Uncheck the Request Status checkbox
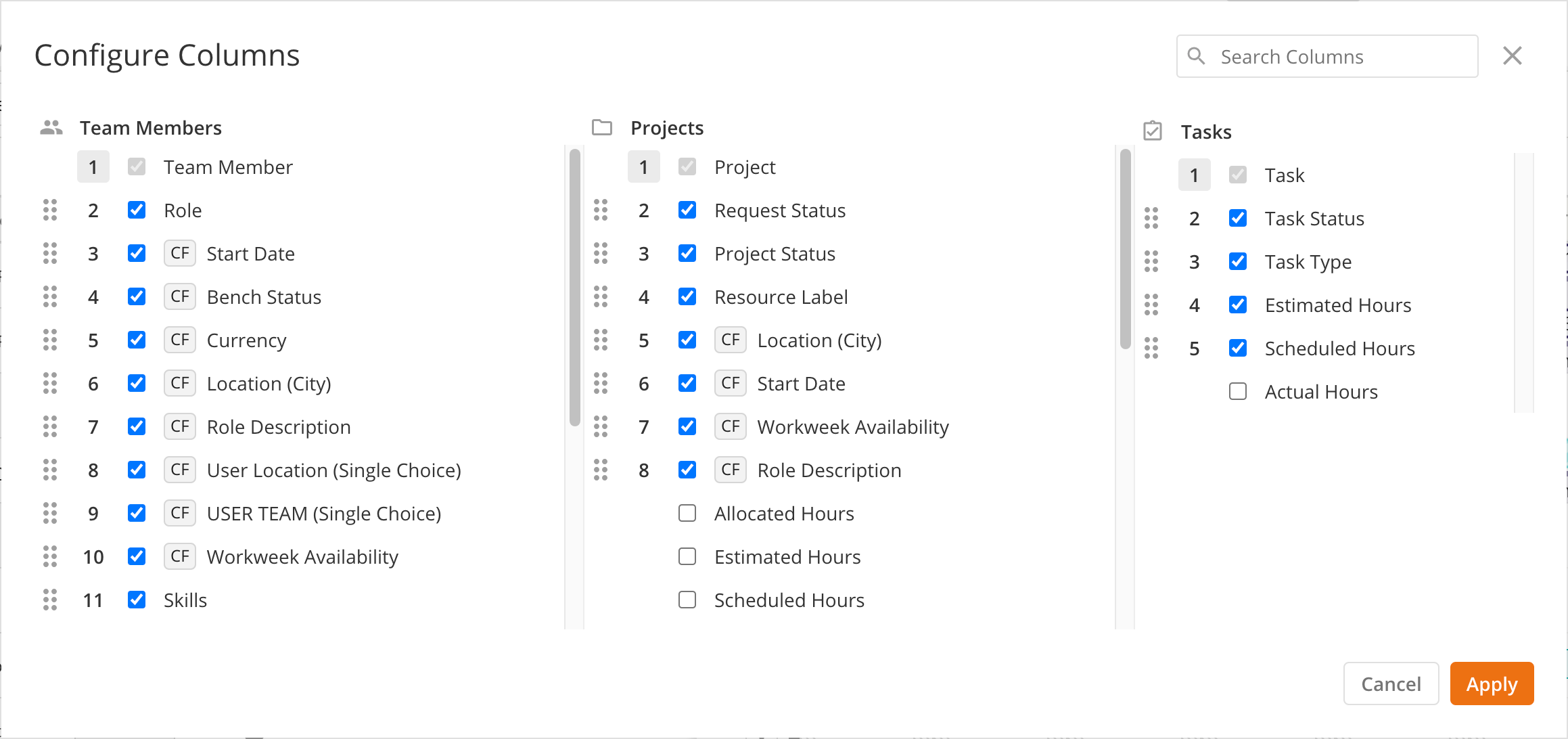Viewport: 1568px width, 739px height. 687,210
